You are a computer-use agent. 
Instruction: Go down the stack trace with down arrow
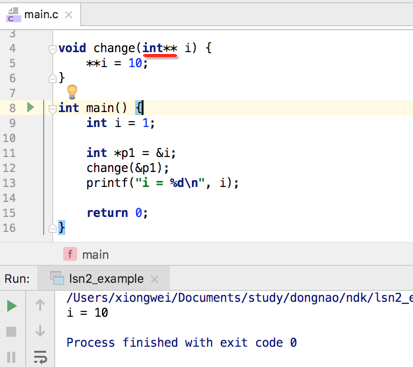[40, 331]
